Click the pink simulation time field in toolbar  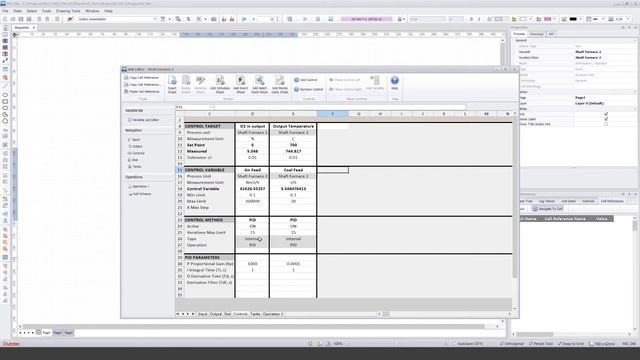pyautogui.click(x=367, y=19)
